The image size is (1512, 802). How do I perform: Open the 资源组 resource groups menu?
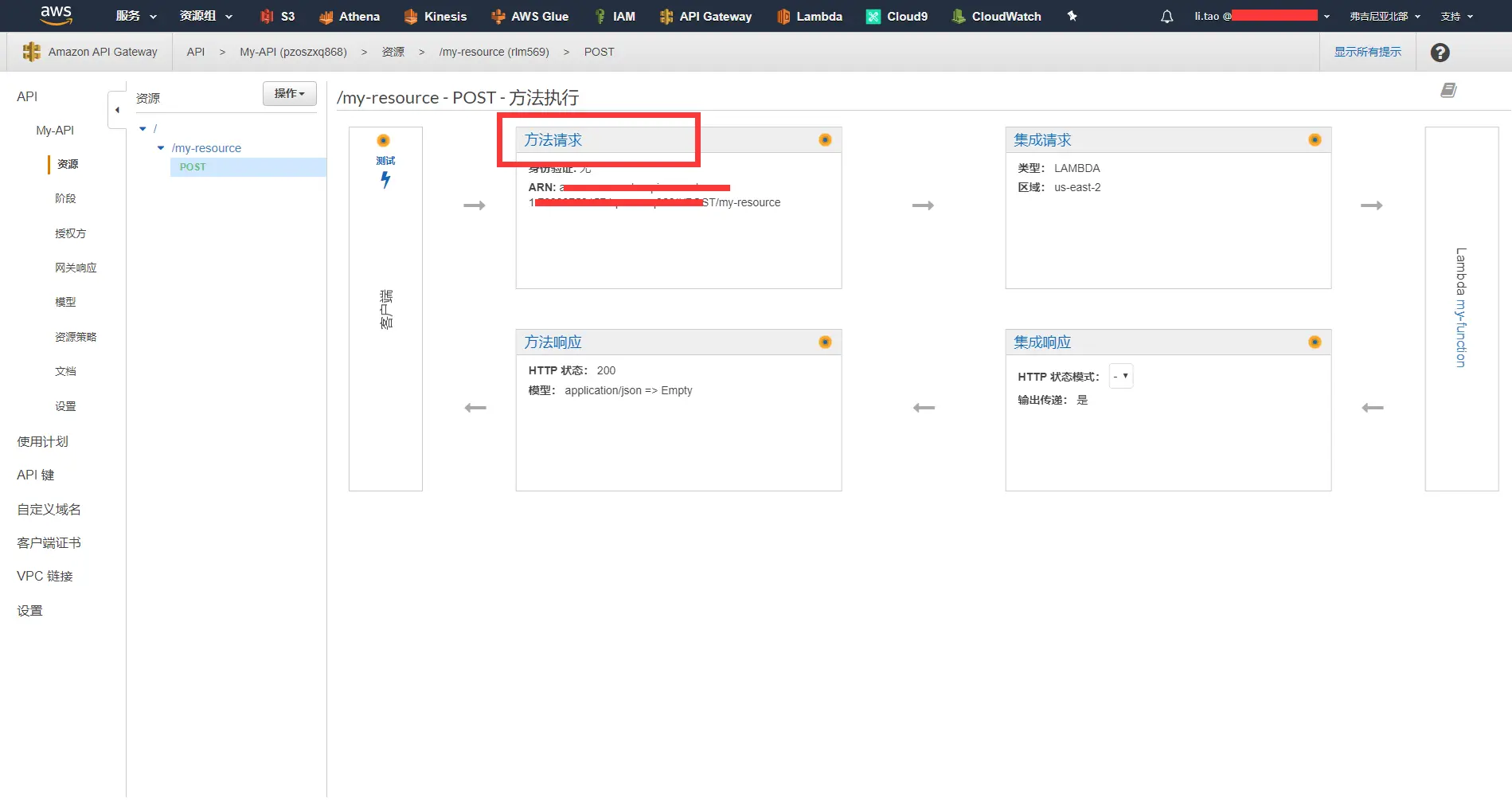[206, 16]
